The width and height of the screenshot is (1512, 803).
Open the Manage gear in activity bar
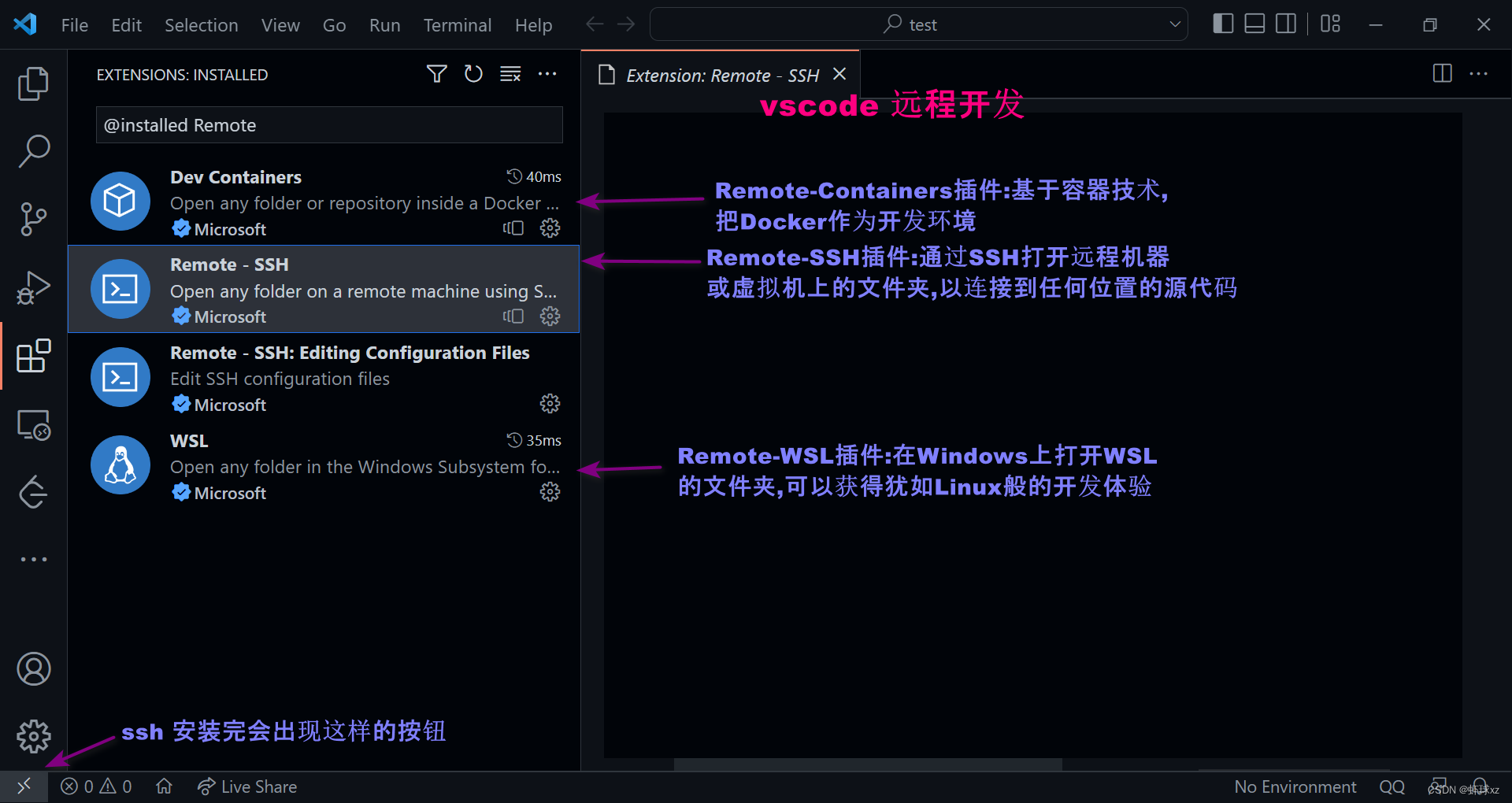33,737
